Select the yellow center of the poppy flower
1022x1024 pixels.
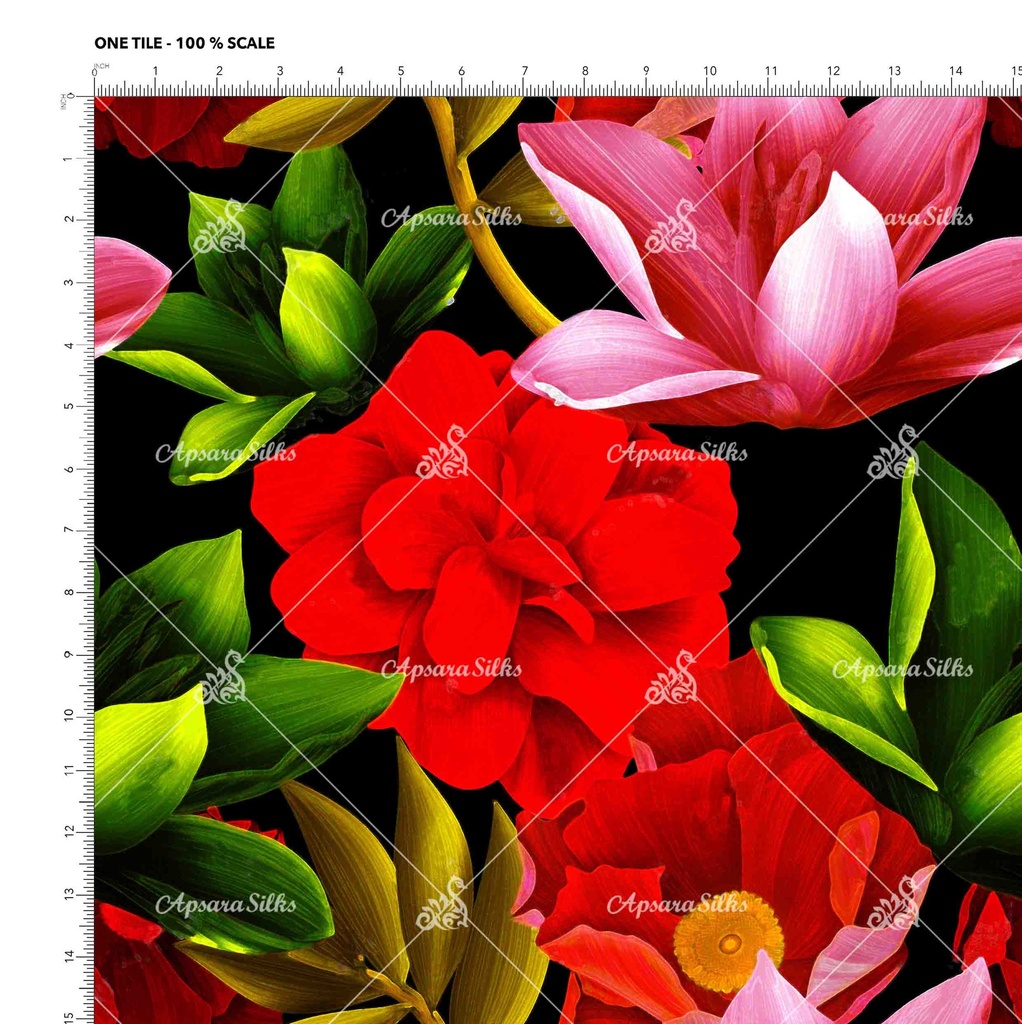(x=729, y=942)
